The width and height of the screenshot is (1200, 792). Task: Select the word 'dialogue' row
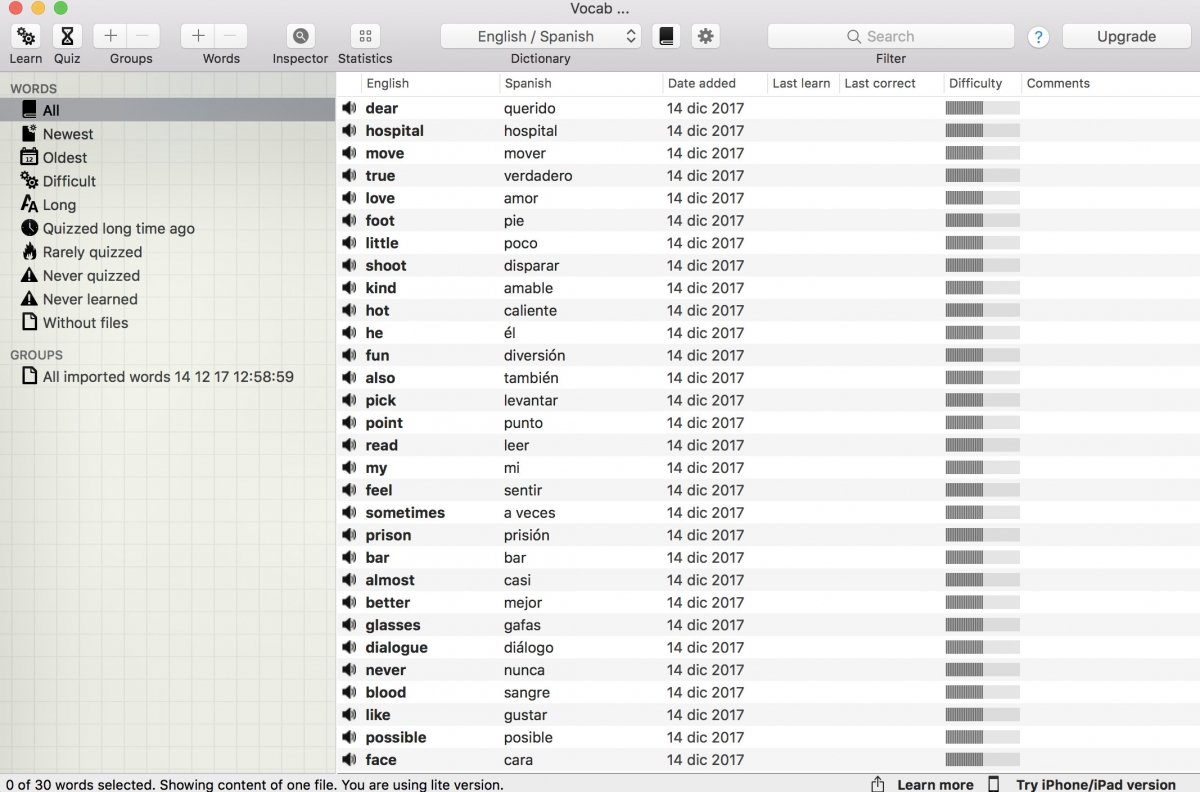click(768, 647)
